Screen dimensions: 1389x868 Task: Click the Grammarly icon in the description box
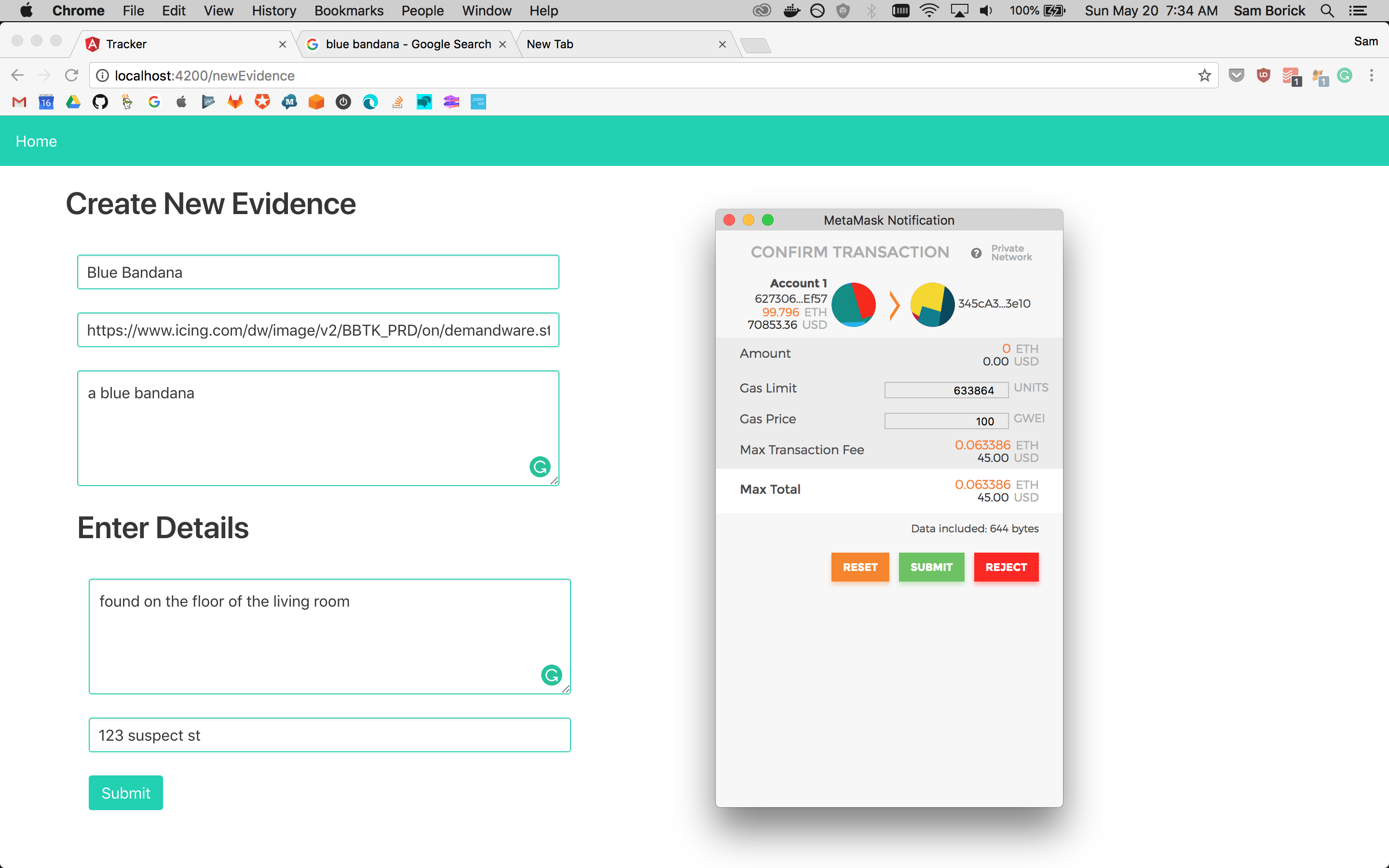coord(540,467)
